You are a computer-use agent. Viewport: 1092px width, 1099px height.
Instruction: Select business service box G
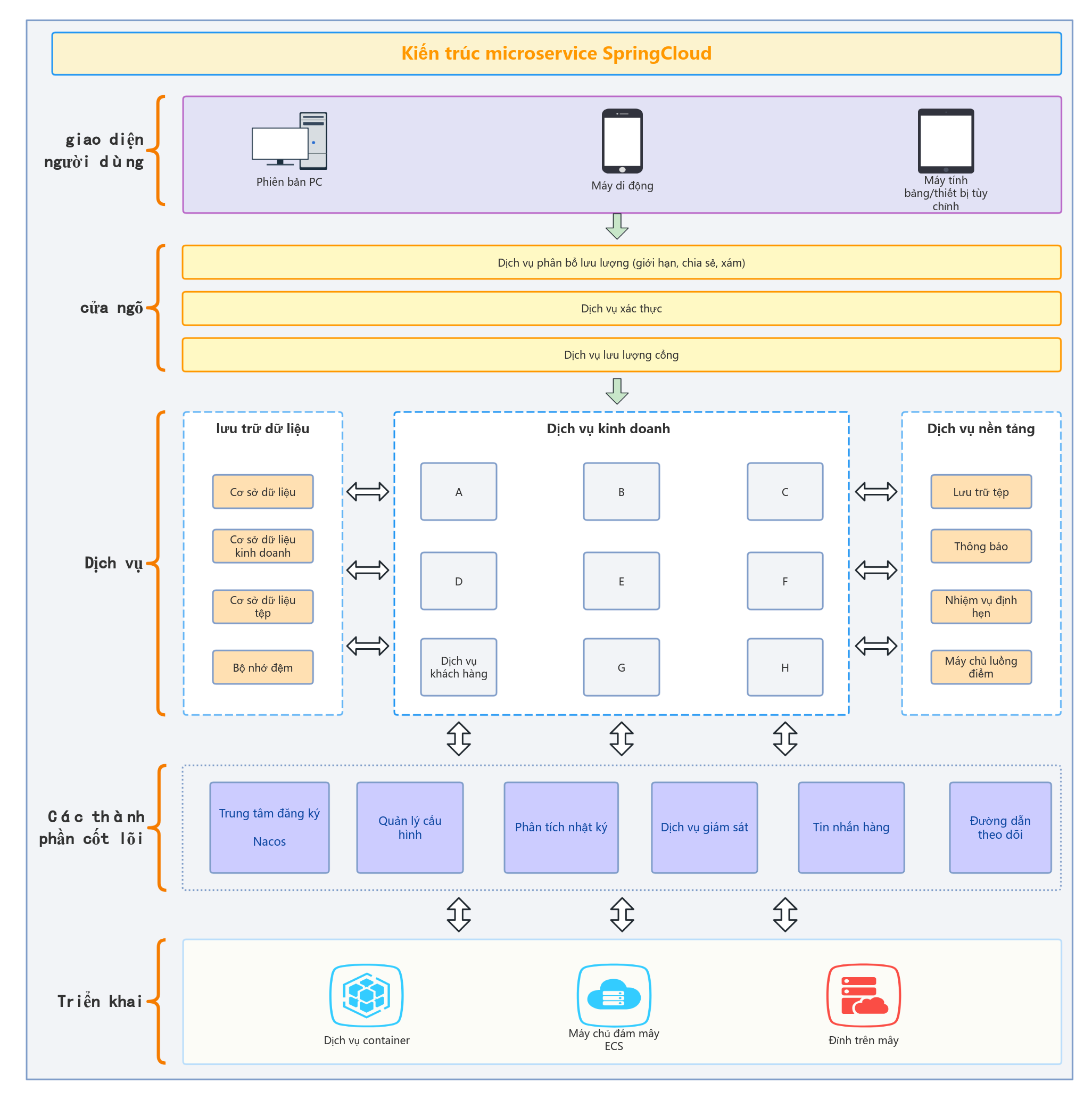click(622, 667)
